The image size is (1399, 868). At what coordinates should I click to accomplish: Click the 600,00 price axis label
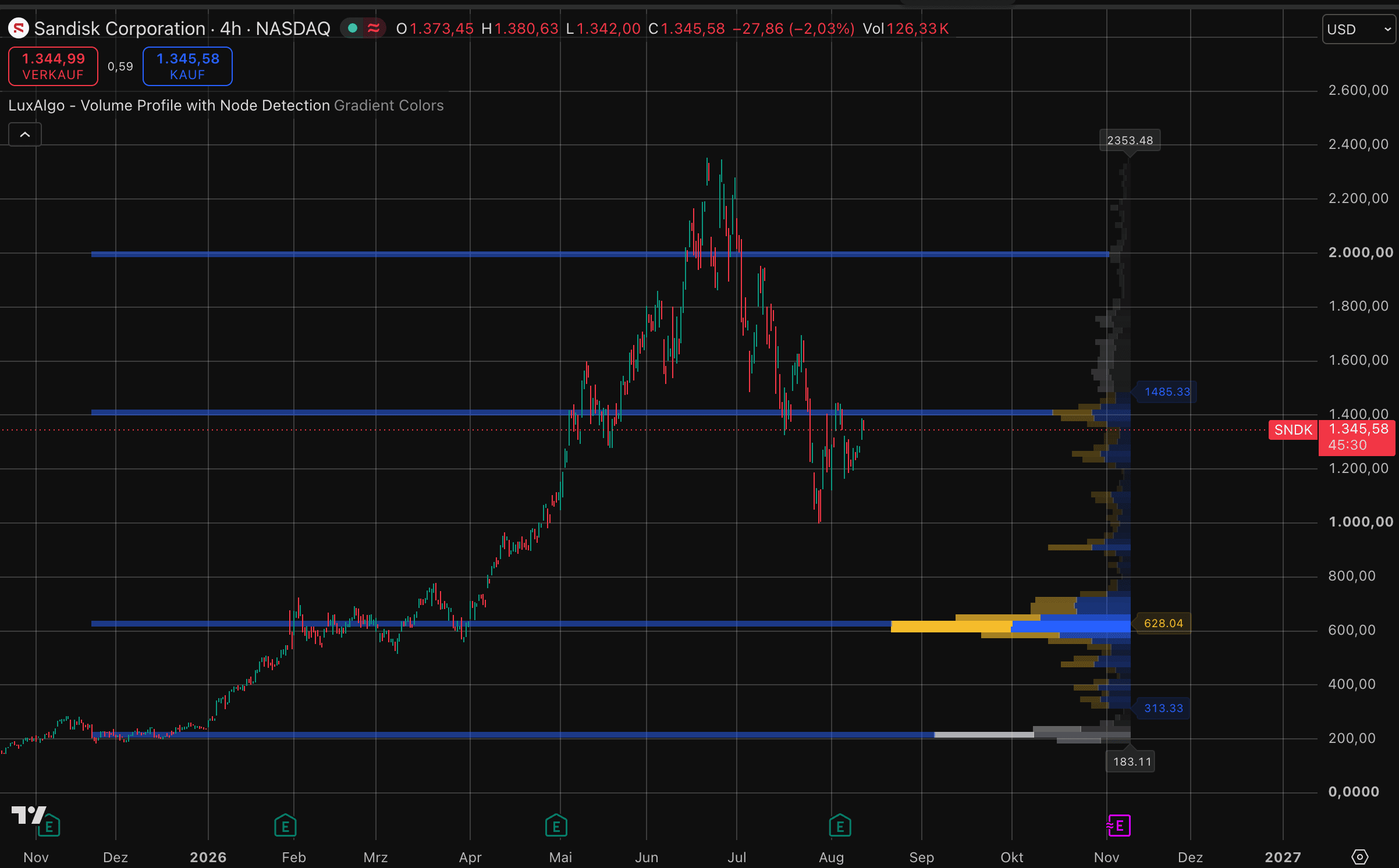click(x=1352, y=630)
